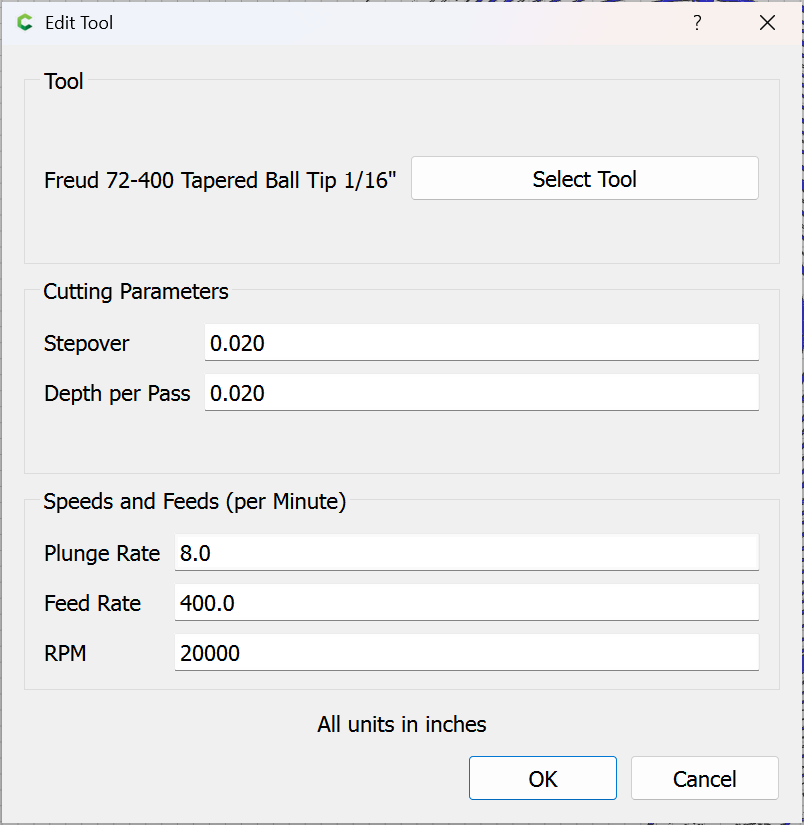Discard changes with the Cancel button
Image resolution: width=804 pixels, height=825 pixels.
(x=704, y=779)
